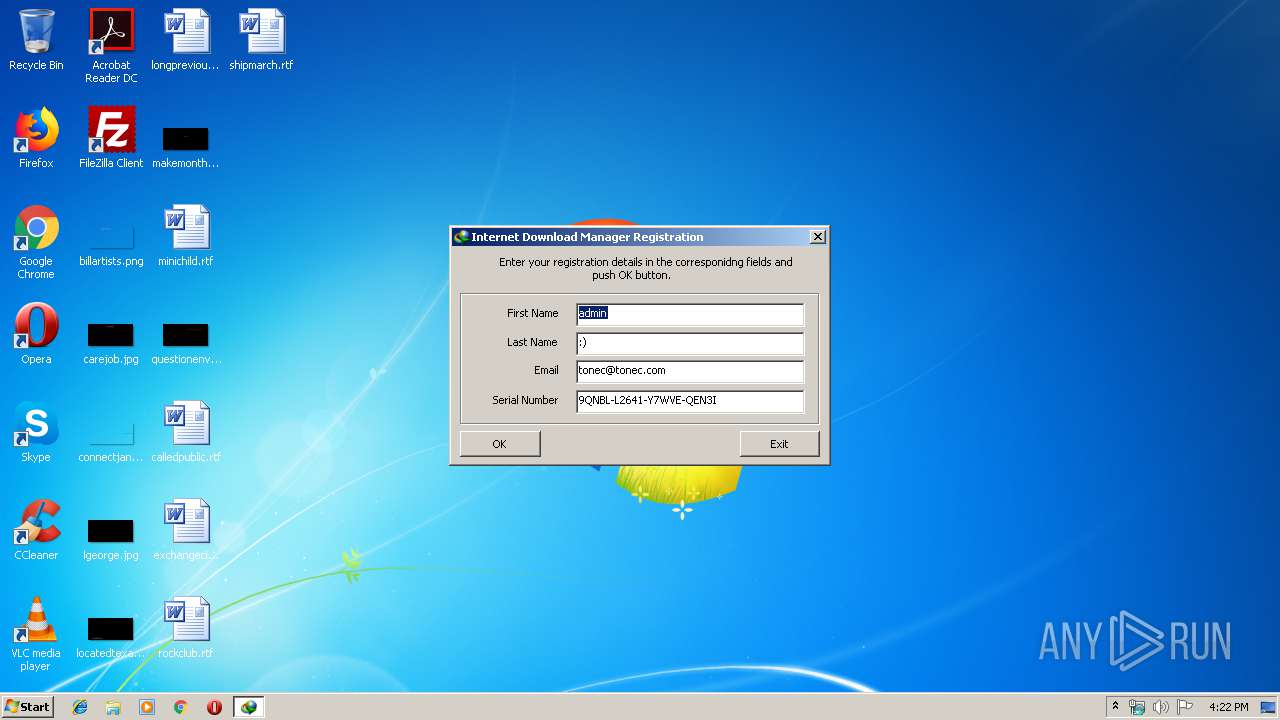Open Opera from the taskbar
This screenshot has height=720, width=1280.
click(x=214, y=707)
